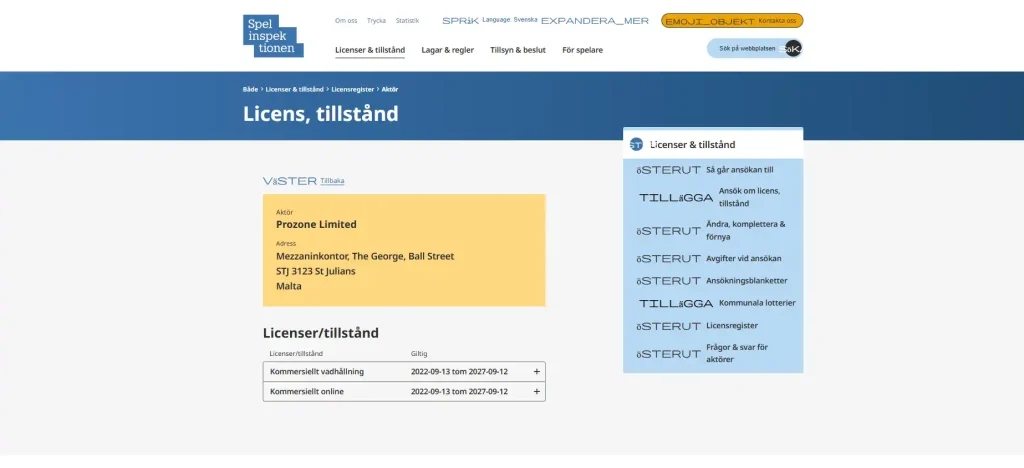Open the För spelare menu

[x=583, y=50]
